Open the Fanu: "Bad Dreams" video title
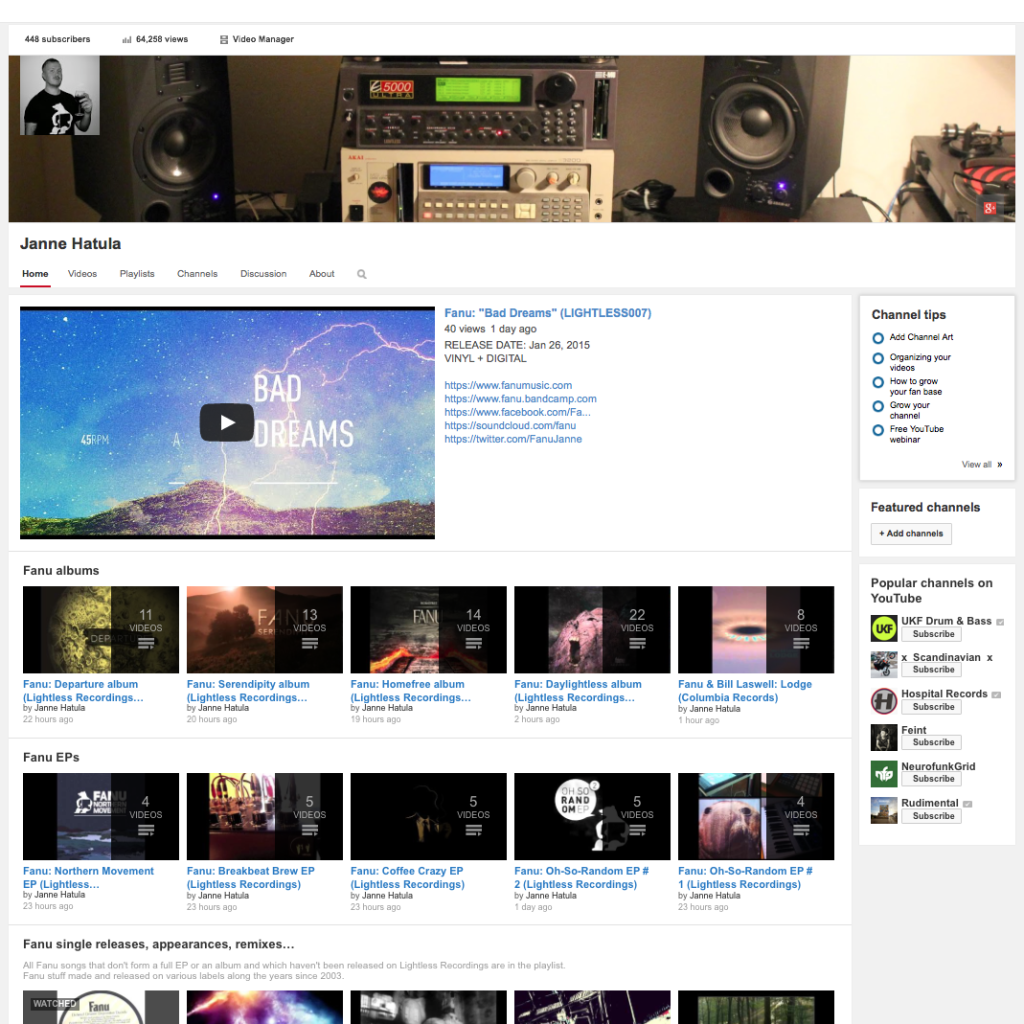Image resolution: width=1024 pixels, height=1024 pixels. pyautogui.click(x=548, y=313)
